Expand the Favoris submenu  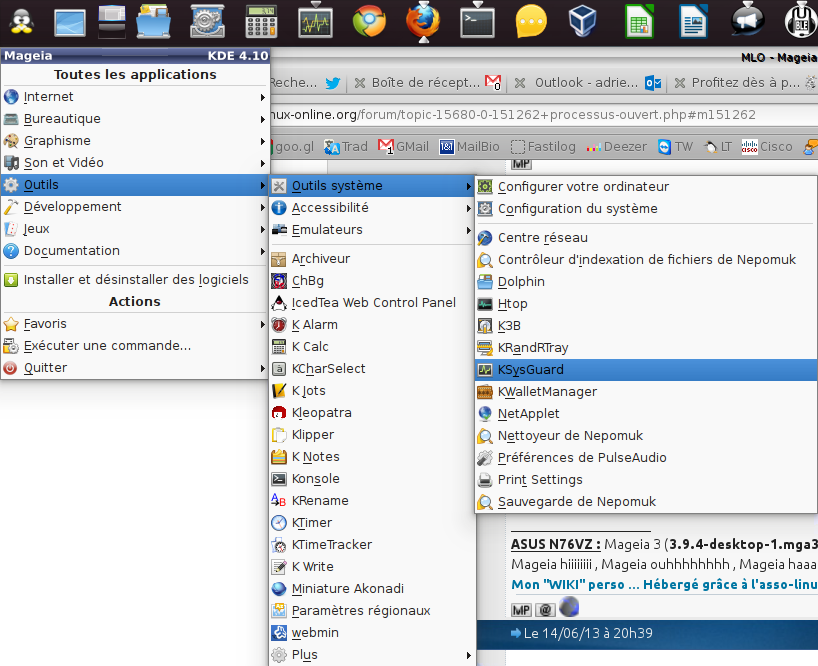click(x=135, y=324)
